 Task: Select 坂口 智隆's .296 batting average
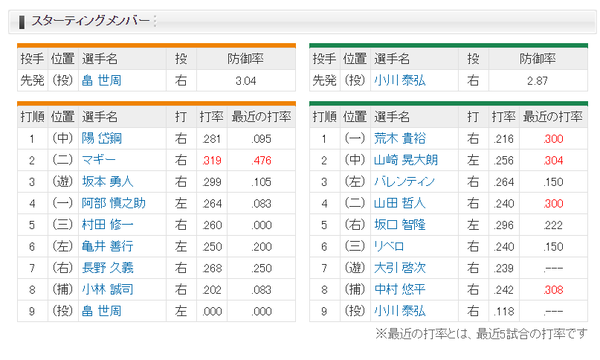click(x=504, y=225)
